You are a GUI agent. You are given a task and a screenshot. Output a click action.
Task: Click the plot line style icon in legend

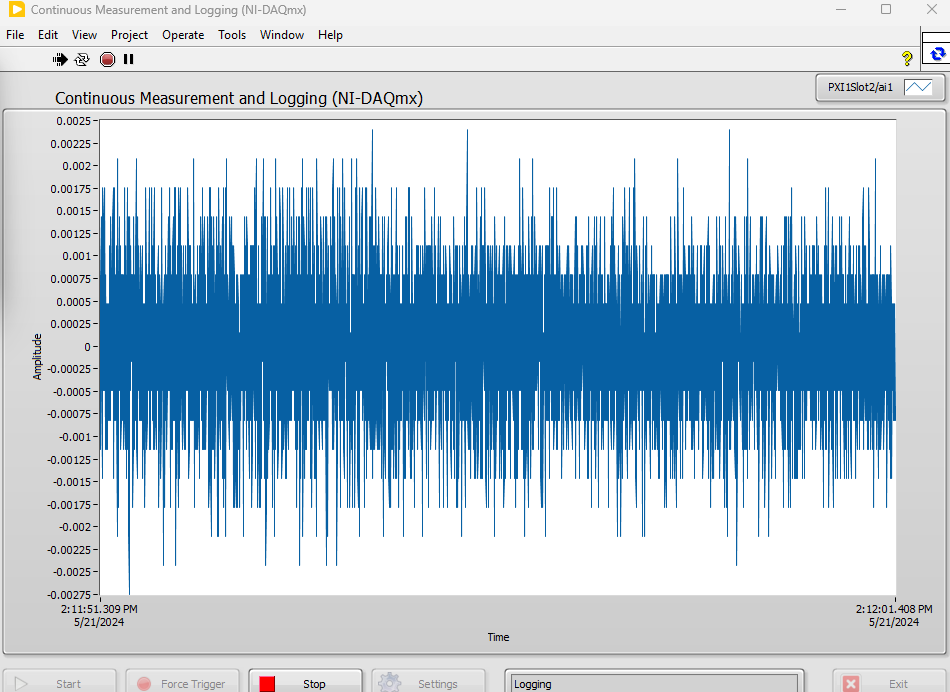click(917, 87)
